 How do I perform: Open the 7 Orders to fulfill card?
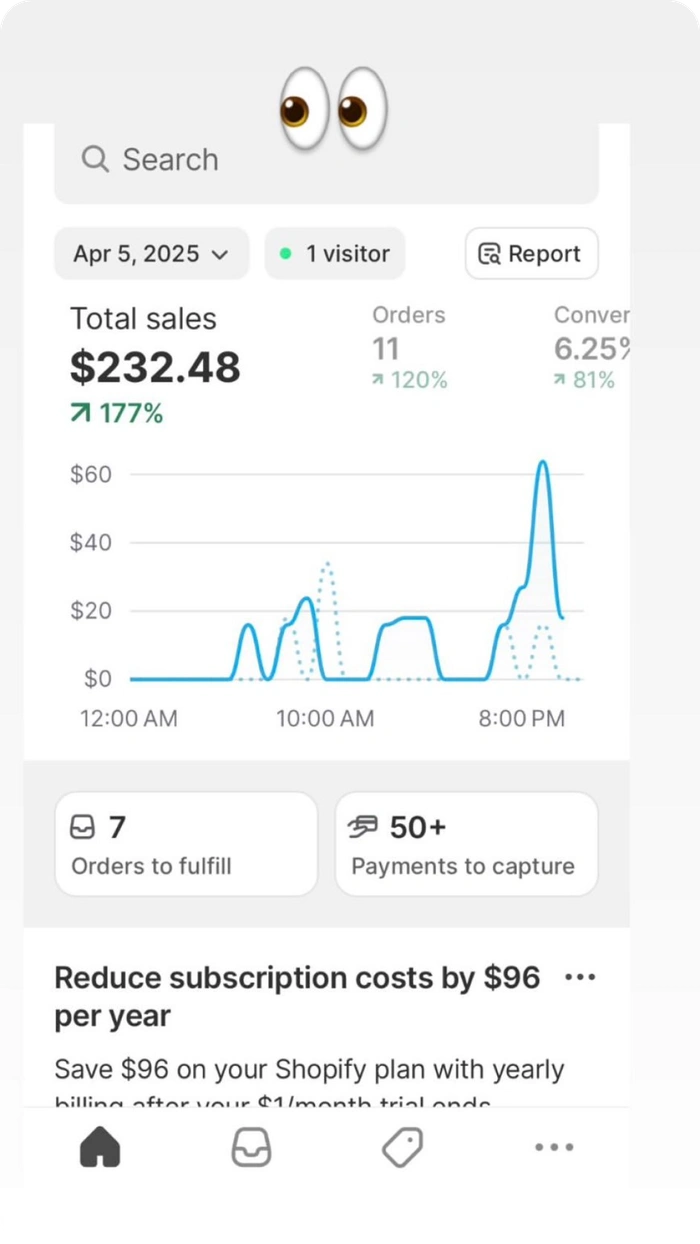coord(186,844)
